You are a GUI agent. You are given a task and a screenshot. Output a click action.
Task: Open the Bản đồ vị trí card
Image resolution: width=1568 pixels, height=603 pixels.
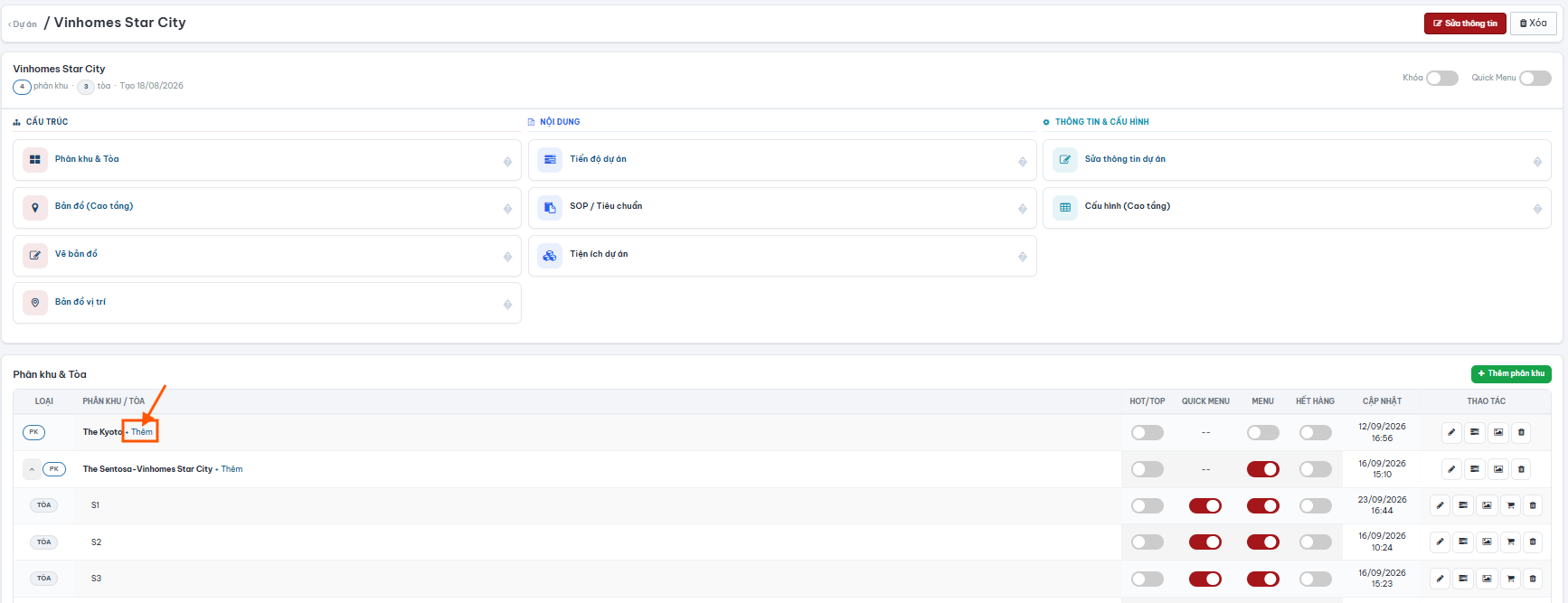[x=267, y=303]
